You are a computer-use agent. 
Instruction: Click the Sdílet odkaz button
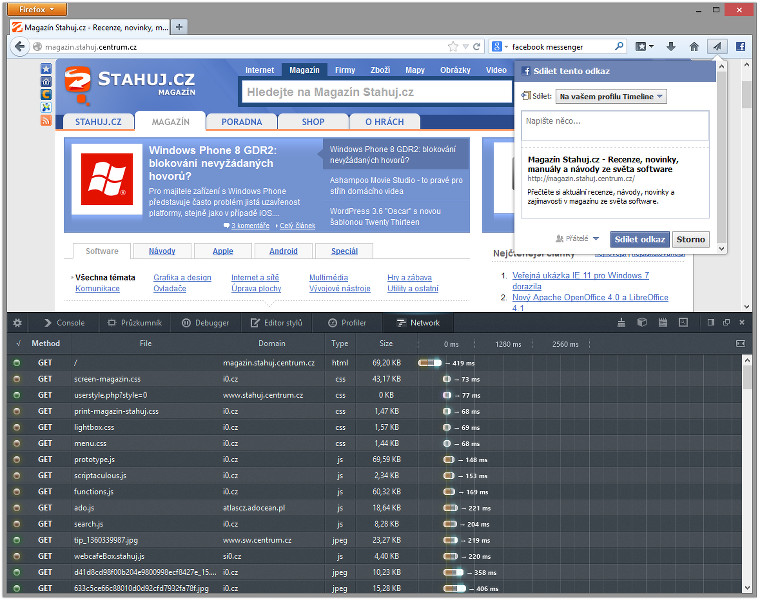coord(639,239)
